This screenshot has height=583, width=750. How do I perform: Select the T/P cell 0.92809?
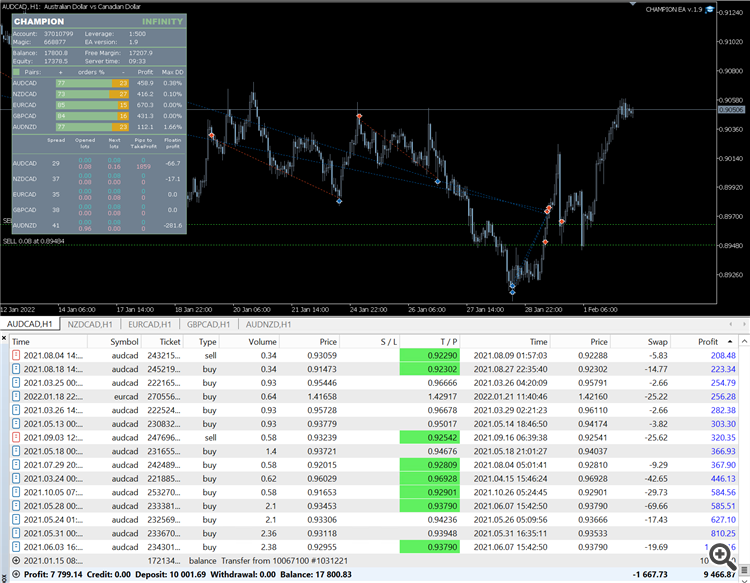click(x=430, y=465)
